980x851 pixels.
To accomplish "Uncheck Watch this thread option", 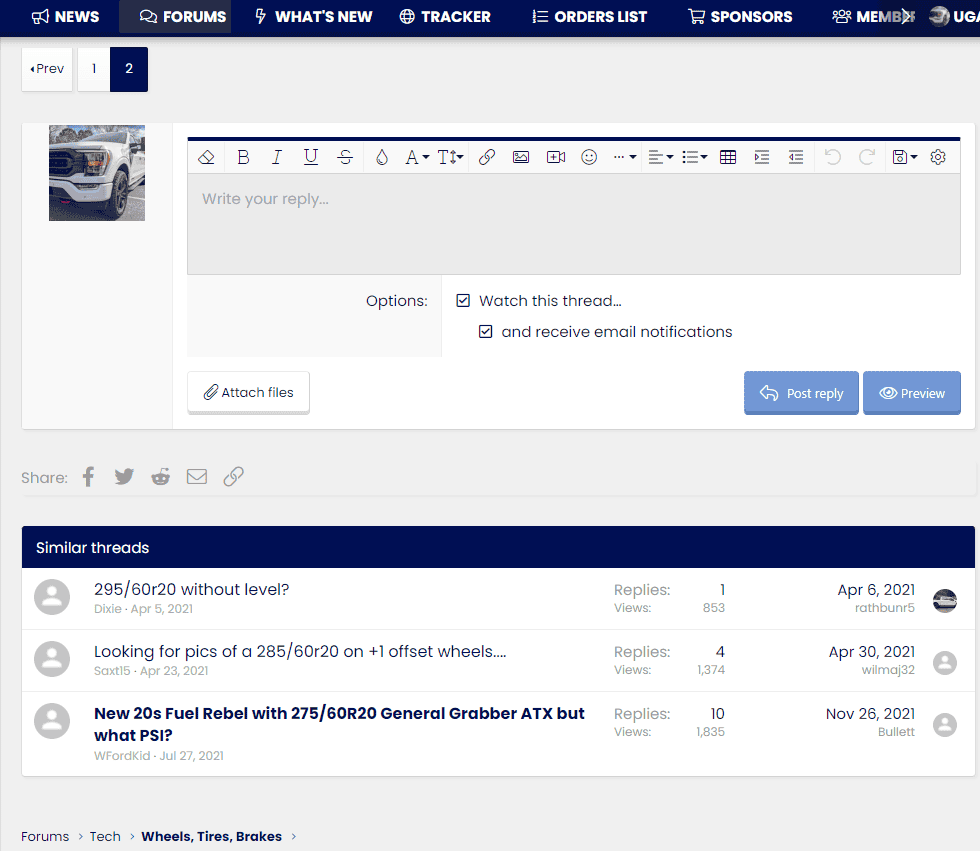I will click(x=463, y=300).
